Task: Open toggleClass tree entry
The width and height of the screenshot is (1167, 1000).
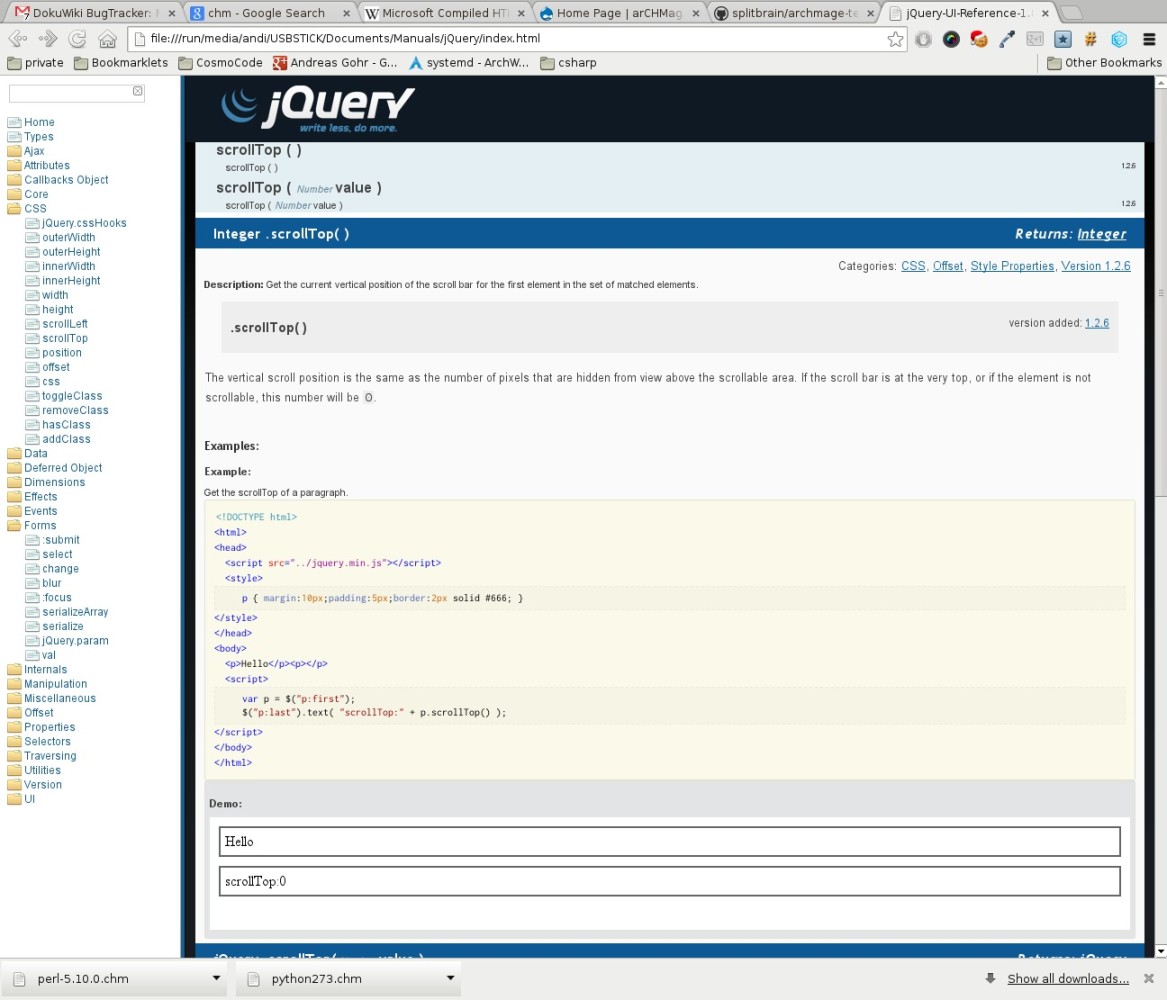Action: click(72, 396)
